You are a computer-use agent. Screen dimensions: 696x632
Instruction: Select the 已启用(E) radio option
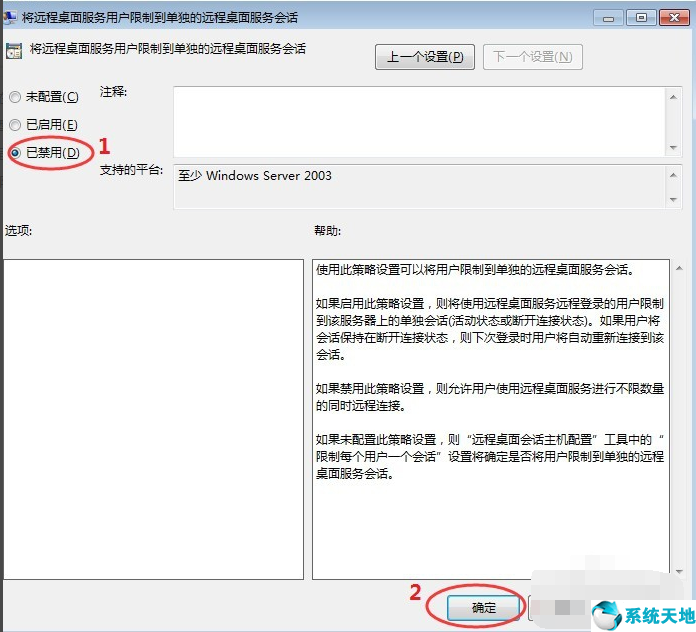click(44, 125)
